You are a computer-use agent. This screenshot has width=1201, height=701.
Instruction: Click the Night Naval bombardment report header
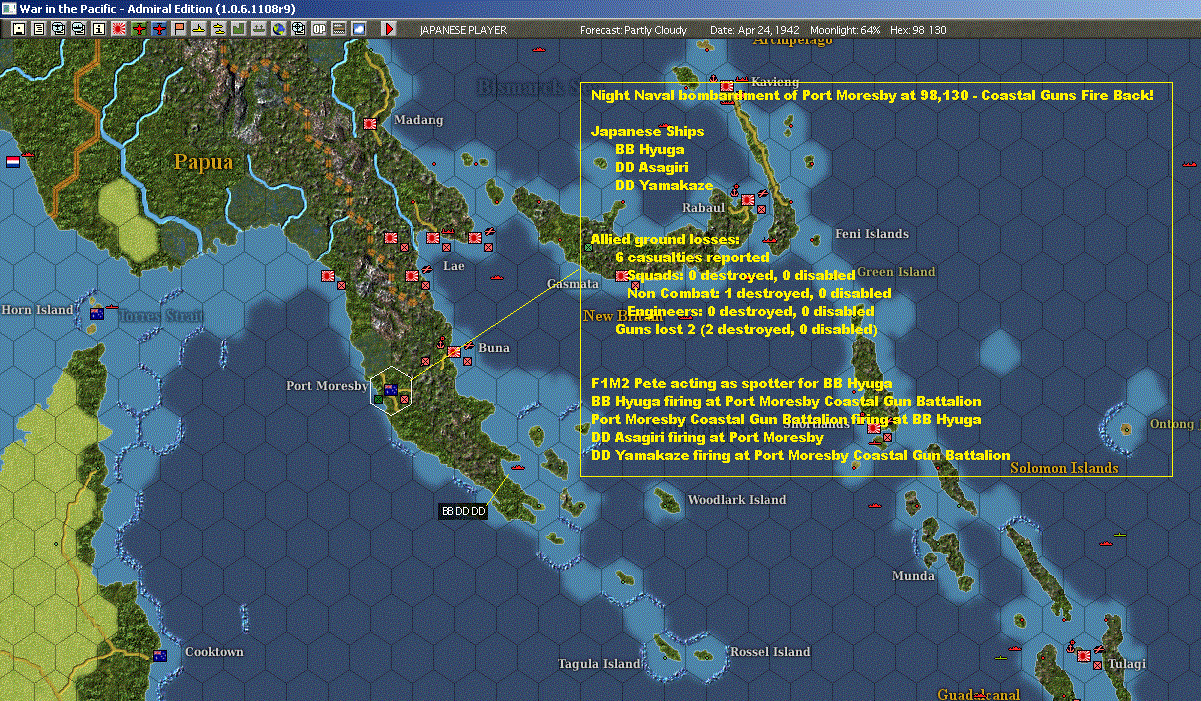coord(872,95)
